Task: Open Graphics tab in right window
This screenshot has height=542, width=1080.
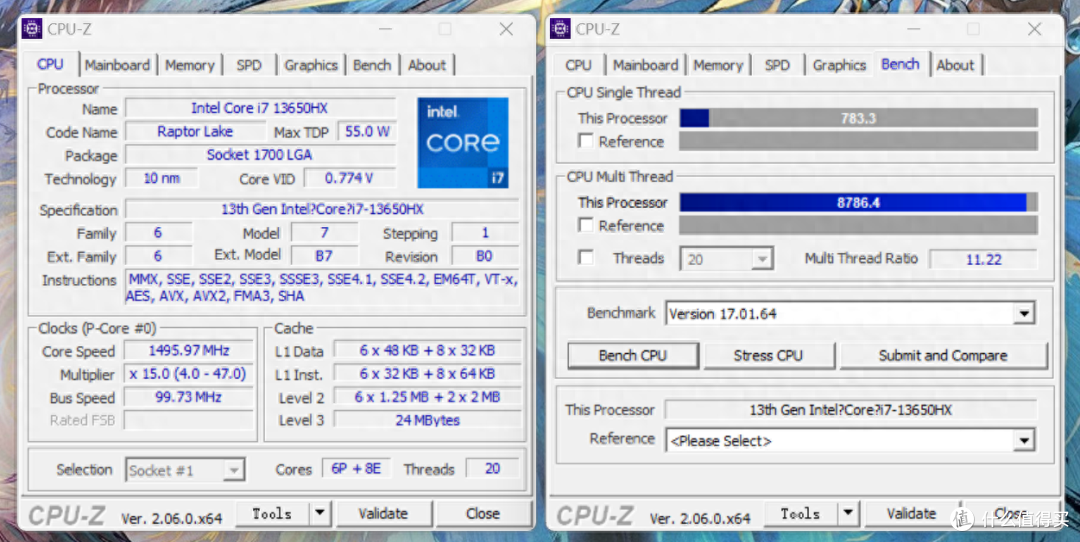Action: tap(839, 65)
